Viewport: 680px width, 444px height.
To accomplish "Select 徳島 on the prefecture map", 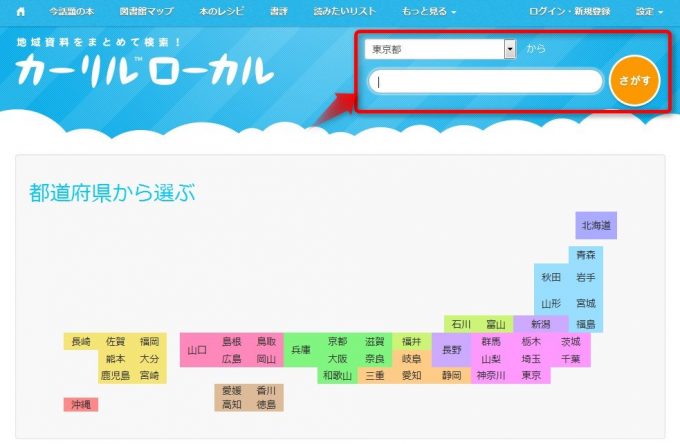I will (266, 405).
